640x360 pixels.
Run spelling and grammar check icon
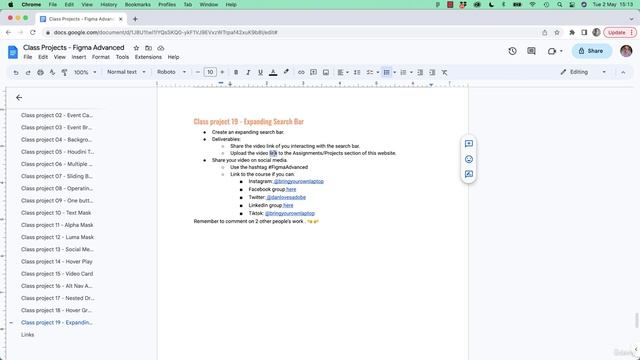coord(52,72)
